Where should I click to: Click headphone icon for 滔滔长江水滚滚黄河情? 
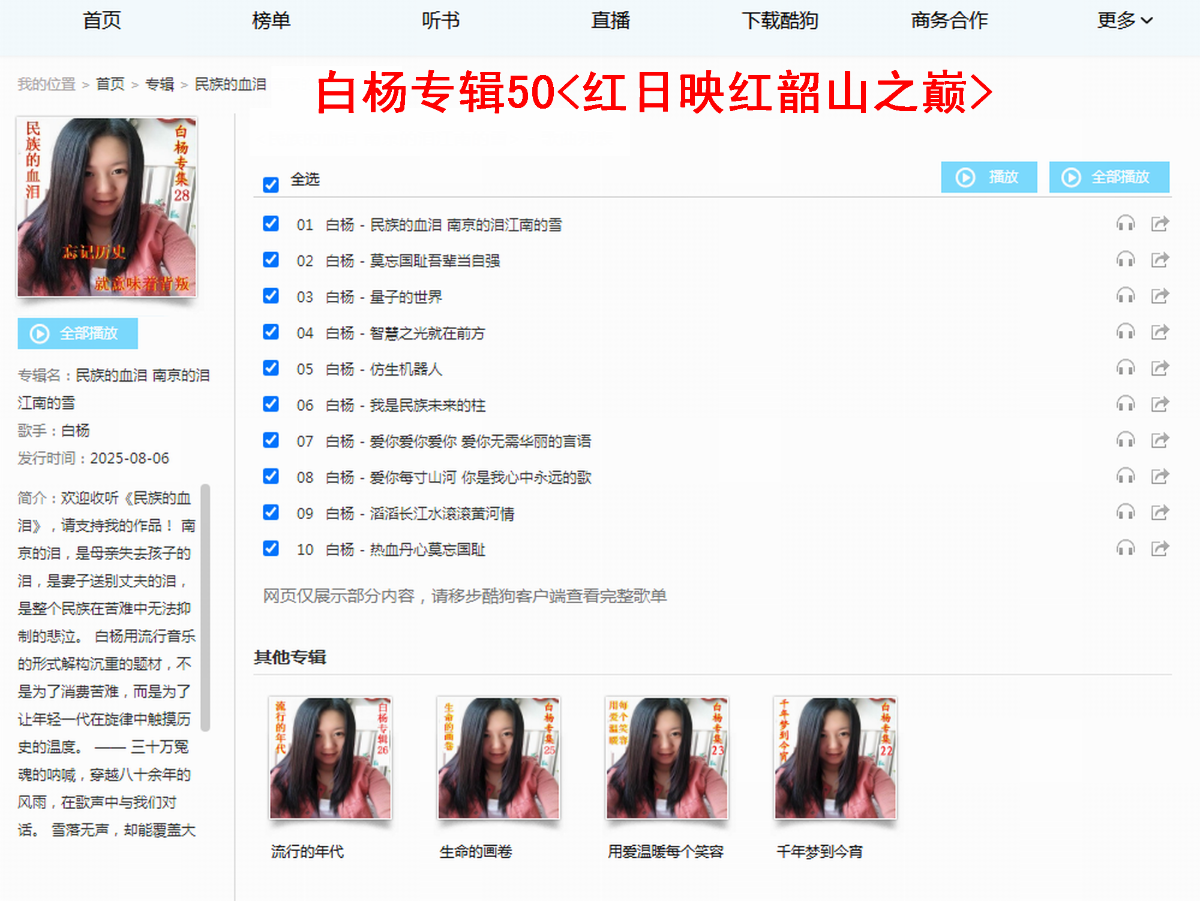tap(1126, 512)
